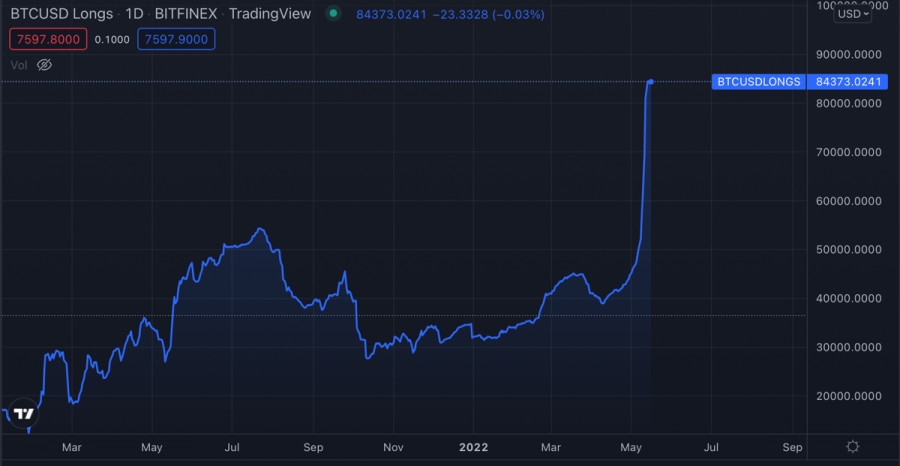Image resolution: width=900 pixels, height=466 pixels.
Task: Click the Mar 2022 axis label
Action: coord(553,447)
